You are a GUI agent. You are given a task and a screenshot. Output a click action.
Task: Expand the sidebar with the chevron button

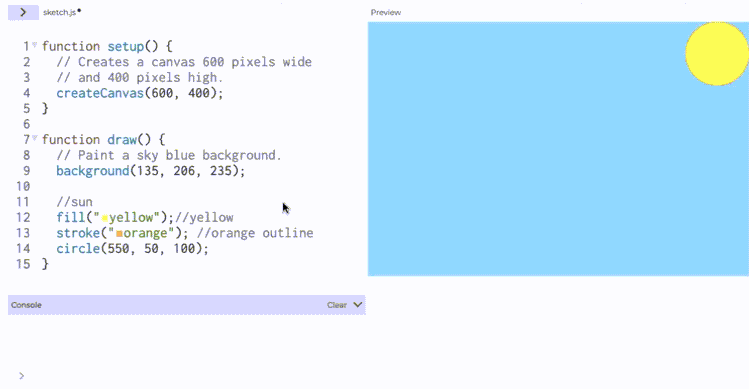coord(23,12)
